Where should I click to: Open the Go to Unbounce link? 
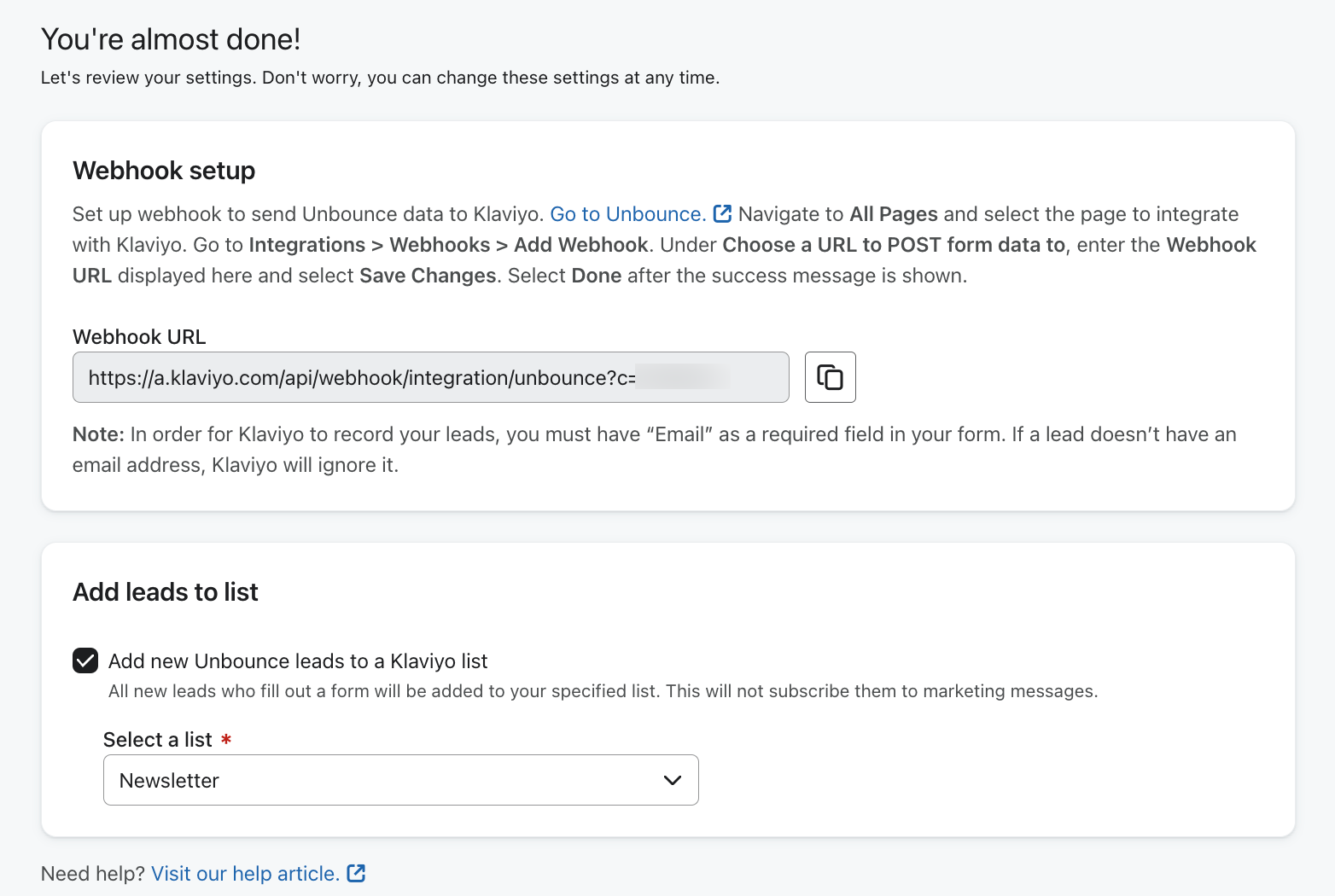(627, 214)
